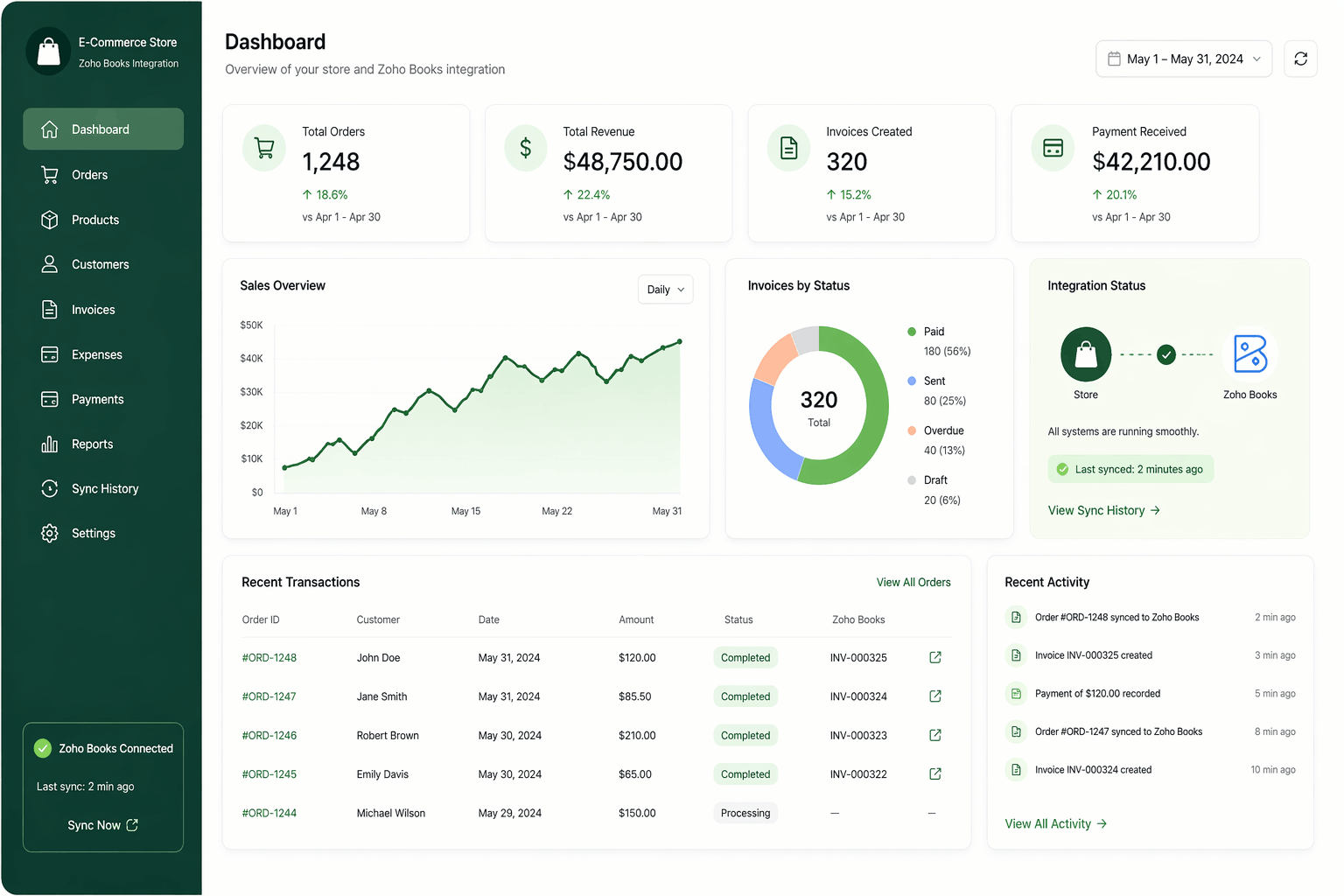This screenshot has height=896, width=1344.
Task: Click icon beside Order #ORD-1248 synced activity
Action: 1016,618
